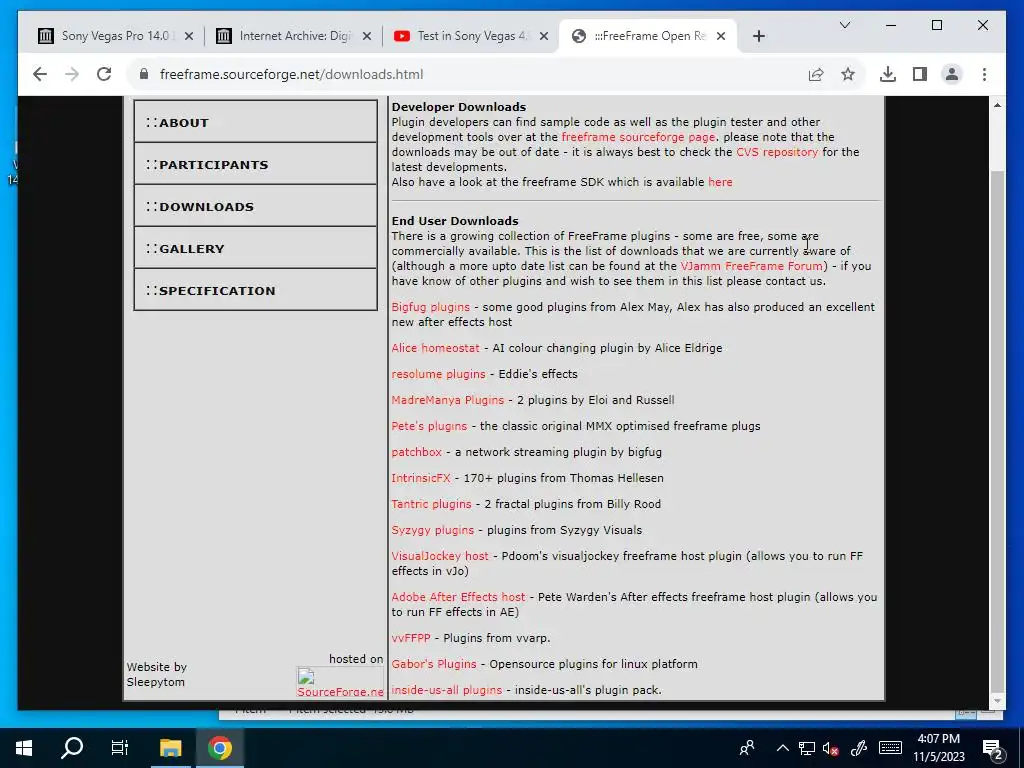
Task: Click the muted volume tray icon
Action: click(831, 748)
